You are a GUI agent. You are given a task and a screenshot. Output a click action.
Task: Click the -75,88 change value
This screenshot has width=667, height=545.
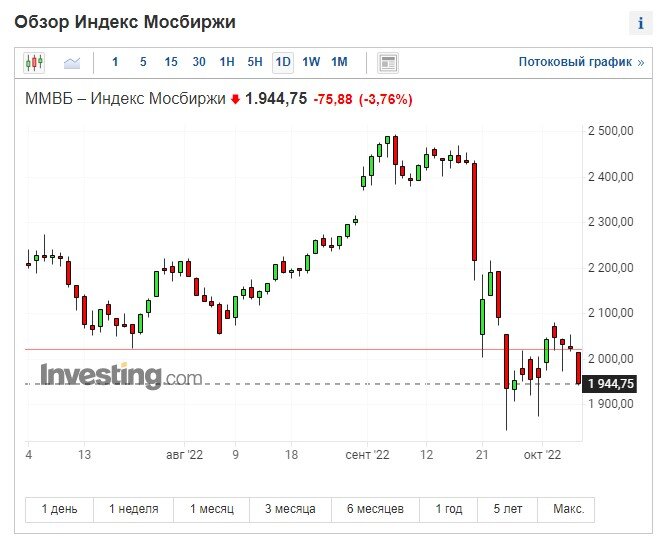point(333,100)
